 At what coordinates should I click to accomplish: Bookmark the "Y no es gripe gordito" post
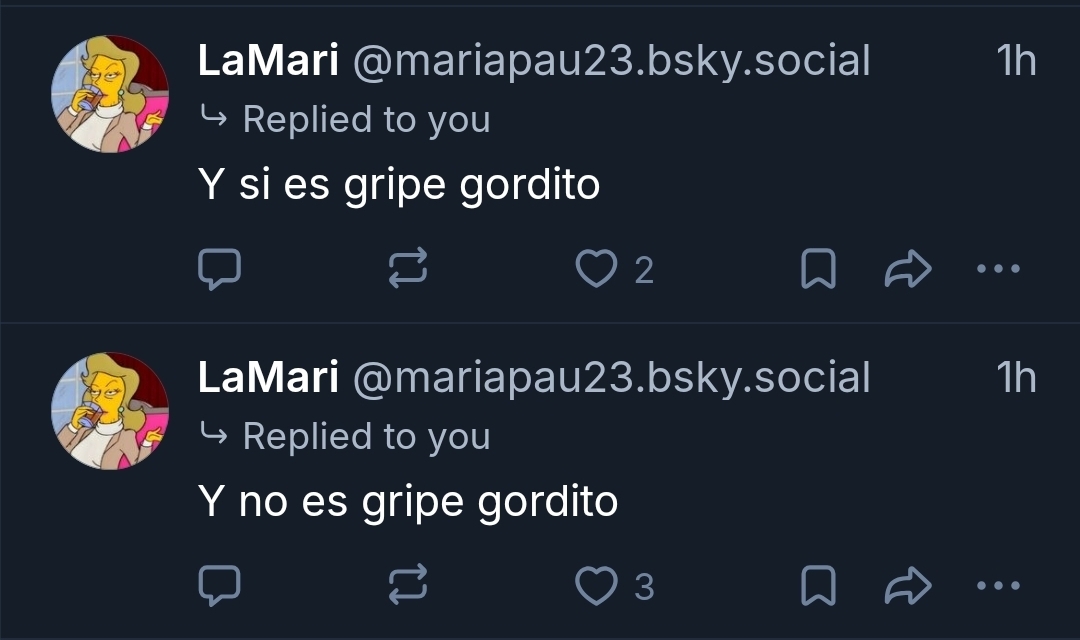coord(818,586)
